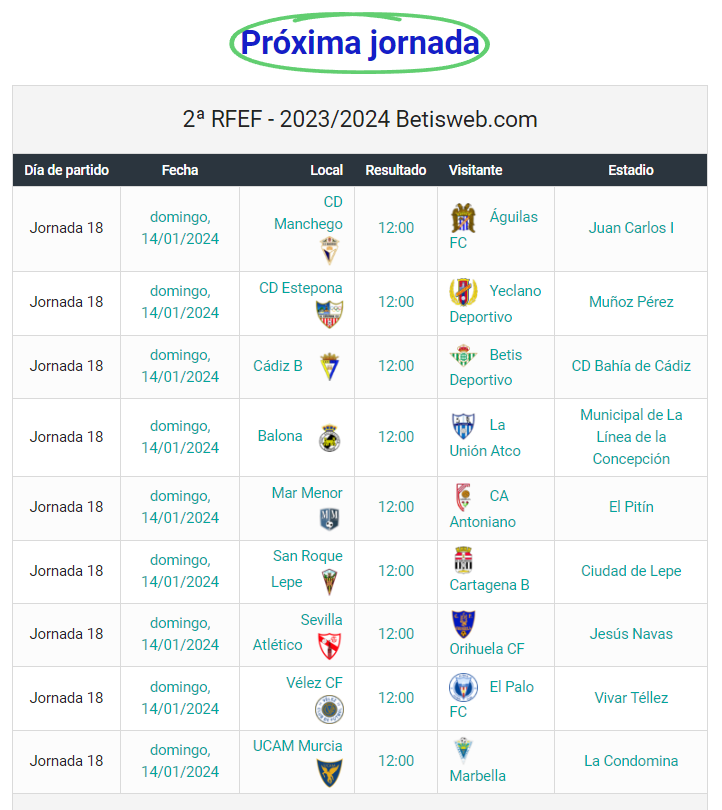The height and width of the screenshot is (810, 722).
Task: Open the CD Bahía de Cádiz stadium link
Action: click(x=631, y=366)
